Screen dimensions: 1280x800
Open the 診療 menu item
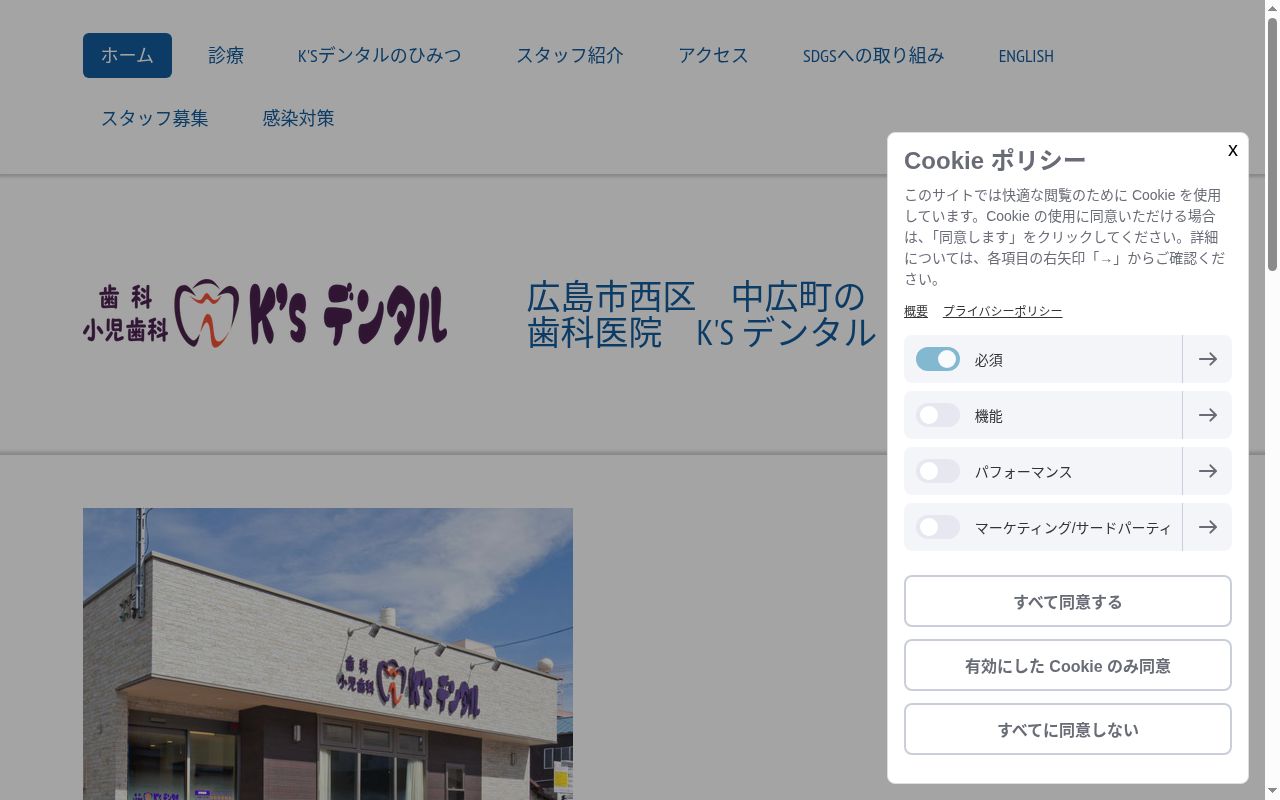pyautogui.click(x=226, y=55)
